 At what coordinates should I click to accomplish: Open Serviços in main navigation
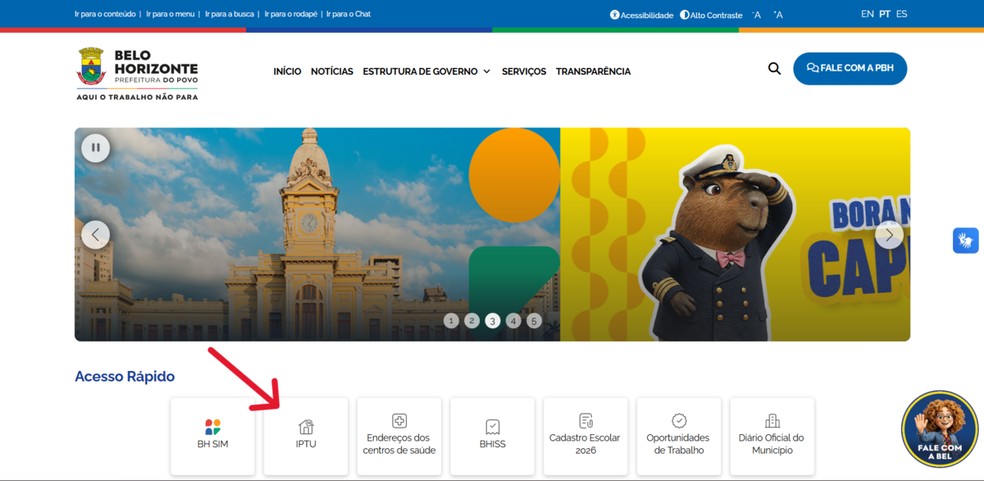[x=524, y=72]
